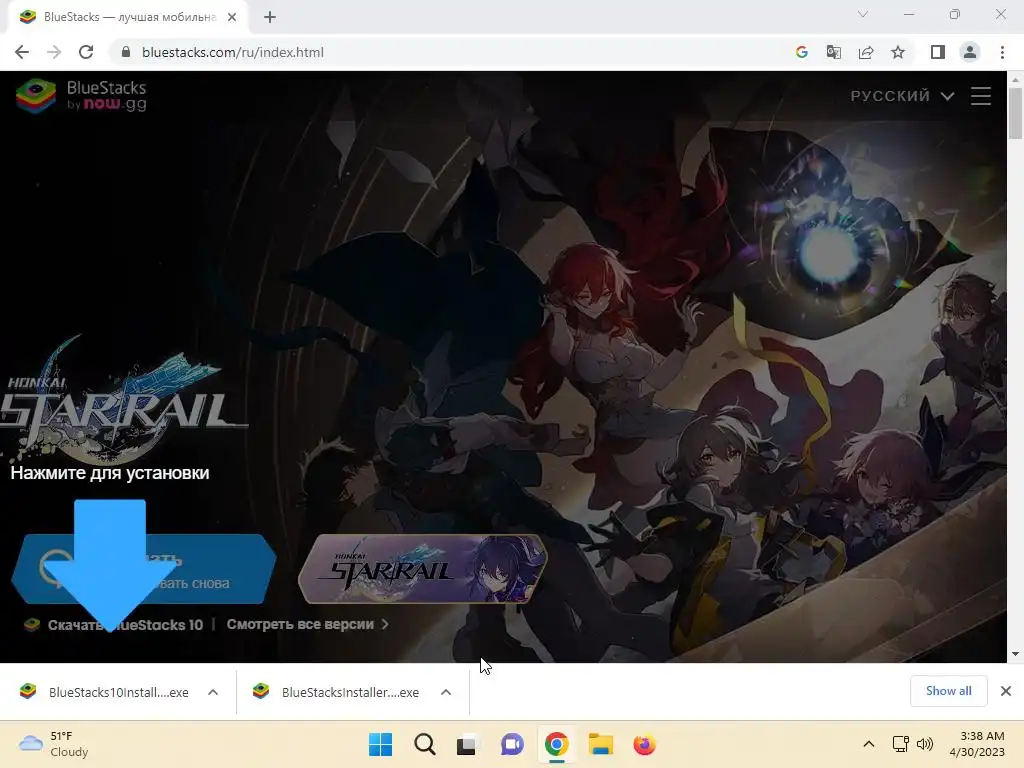Click the scrollbar up arrow
The height and width of the screenshot is (768, 1024).
point(1015,80)
